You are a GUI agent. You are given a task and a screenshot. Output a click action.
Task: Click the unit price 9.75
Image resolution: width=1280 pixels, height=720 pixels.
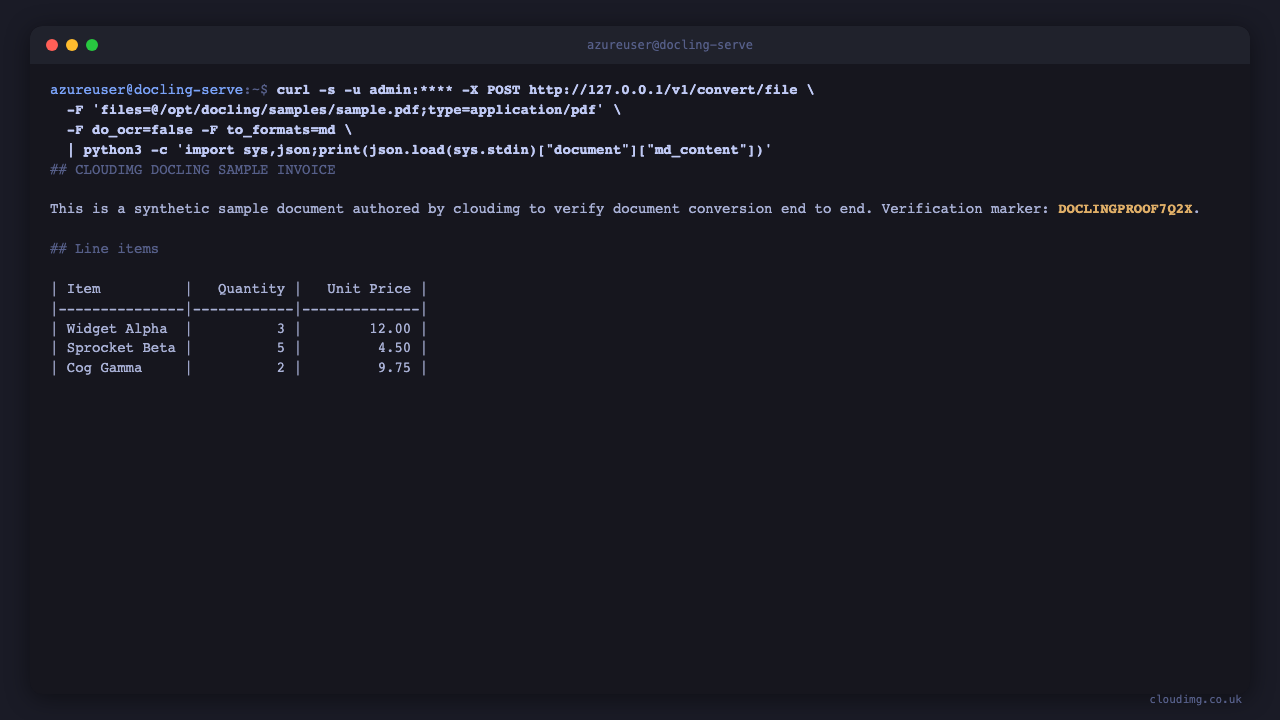[x=394, y=368]
